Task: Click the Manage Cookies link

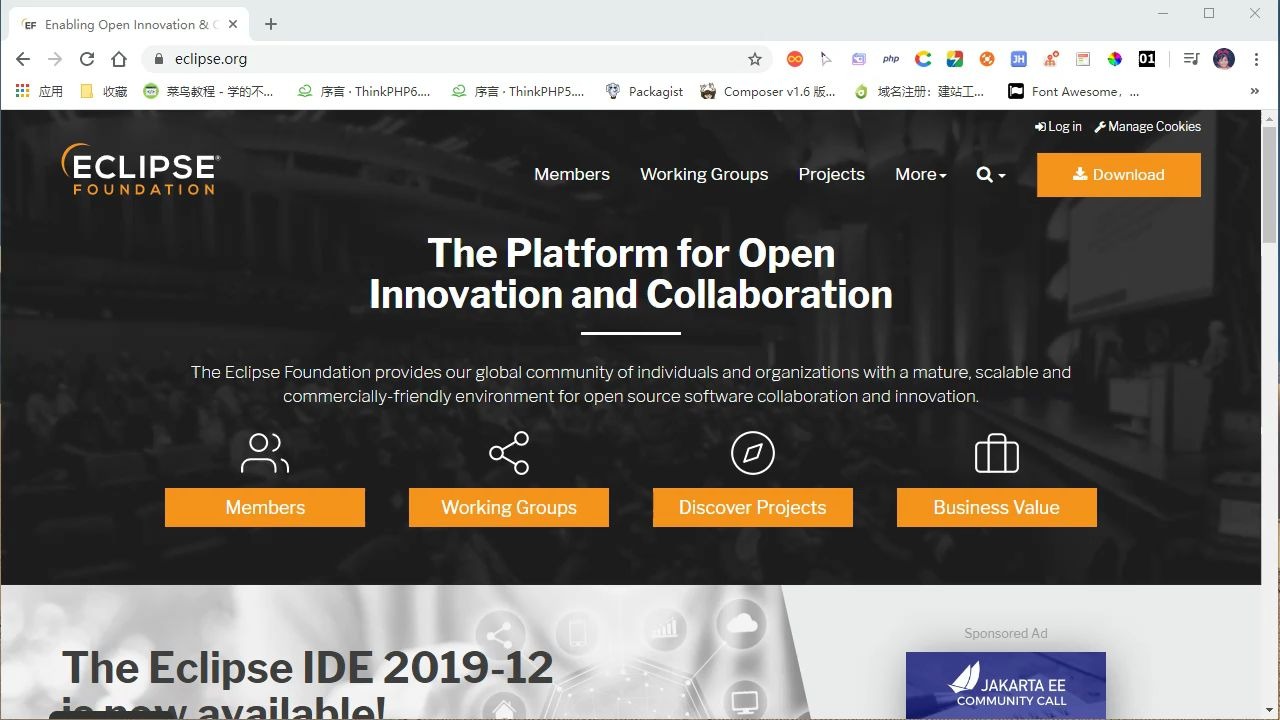Action: point(1148,126)
